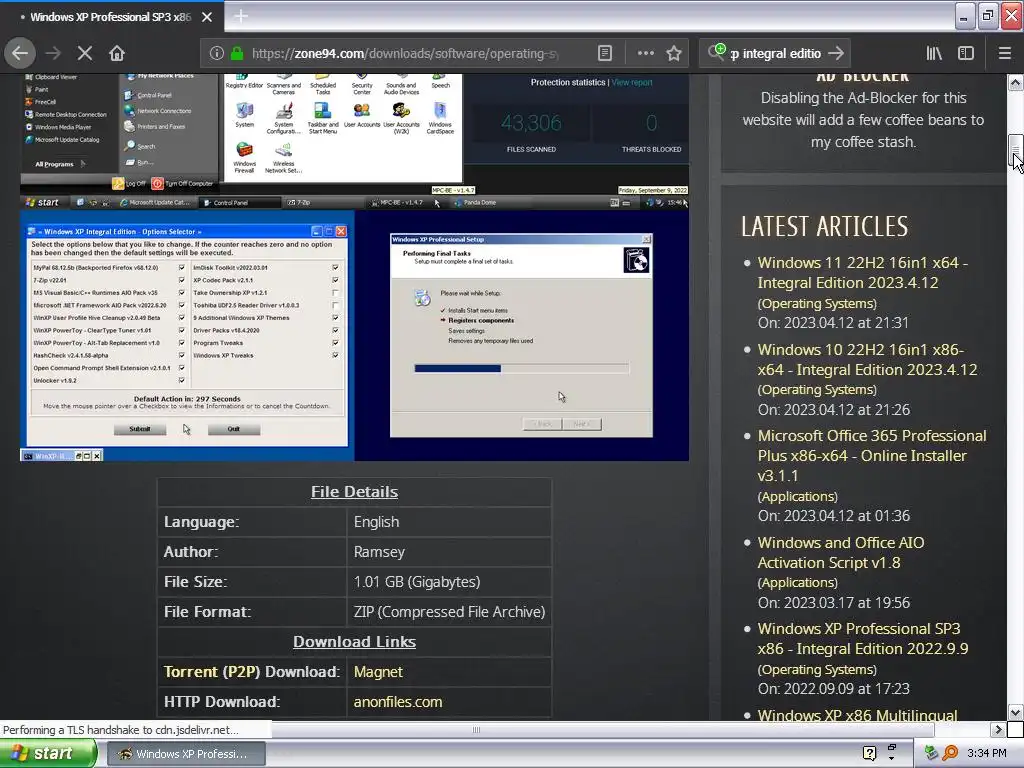The width and height of the screenshot is (1024, 768).
Task: Click the Options Selector setup screenshot thumbnail
Action: tap(187, 336)
